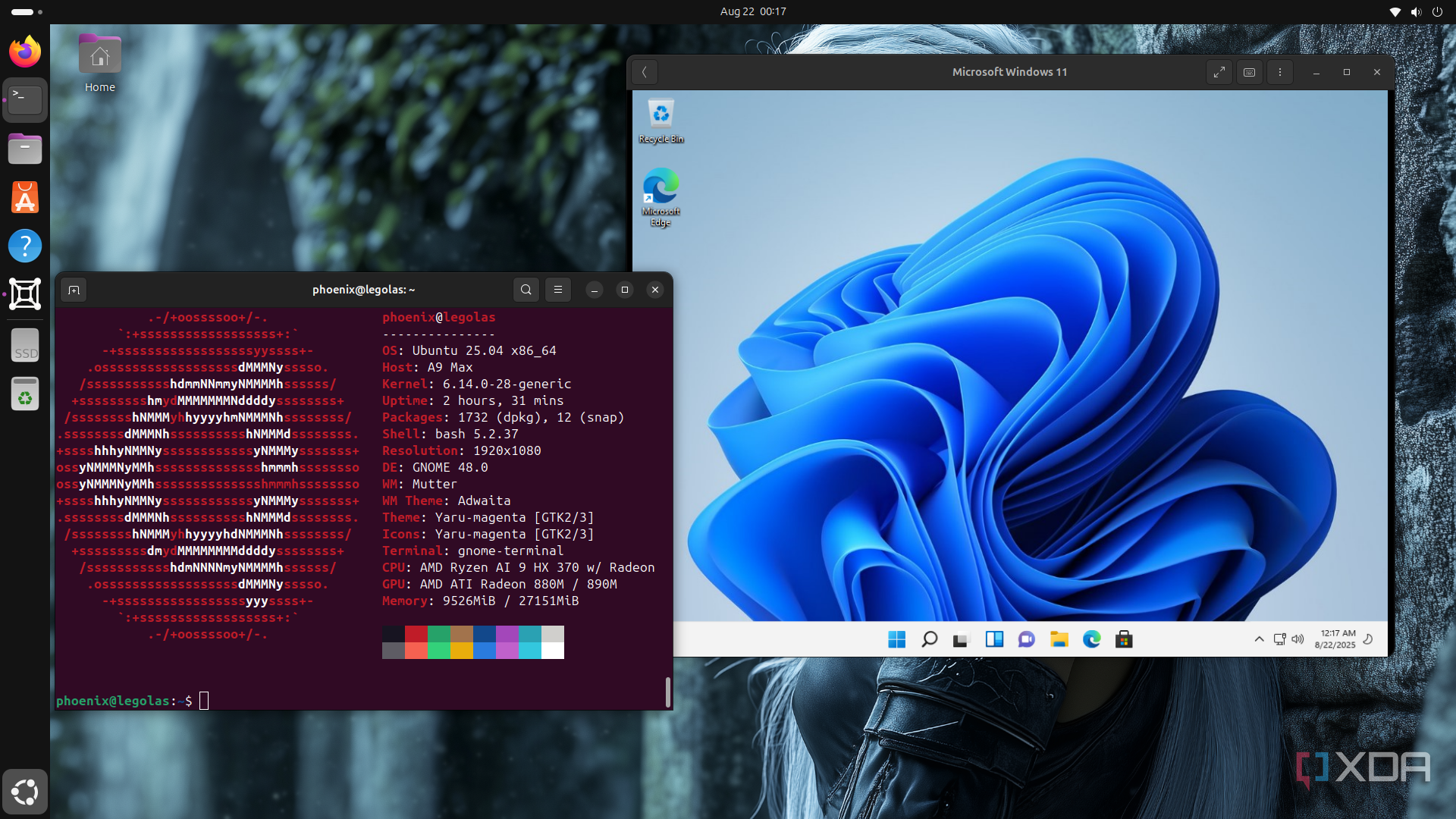Launch the App Center dock icon
The width and height of the screenshot is (1456, 819).
25,197
